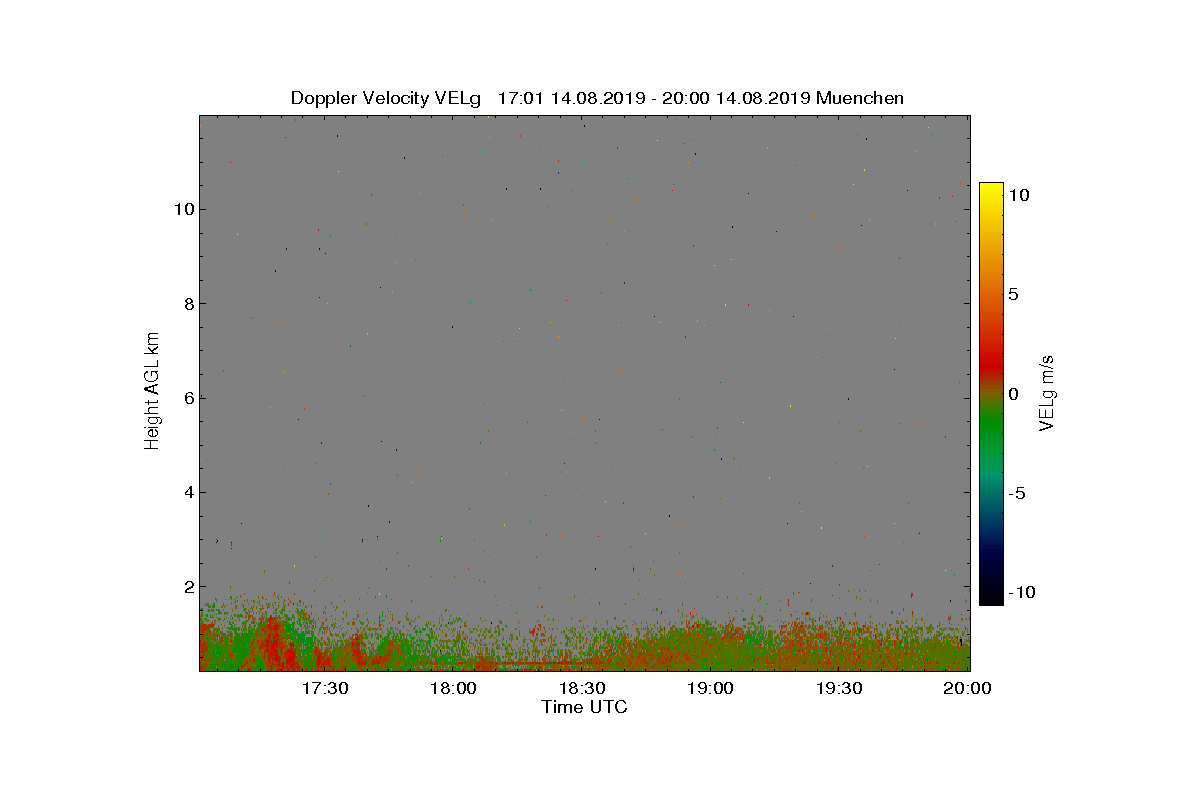Screen dimensions: 1200x800
Task: Click the 18:00 time tick label
Action: [x=453, y=689]
